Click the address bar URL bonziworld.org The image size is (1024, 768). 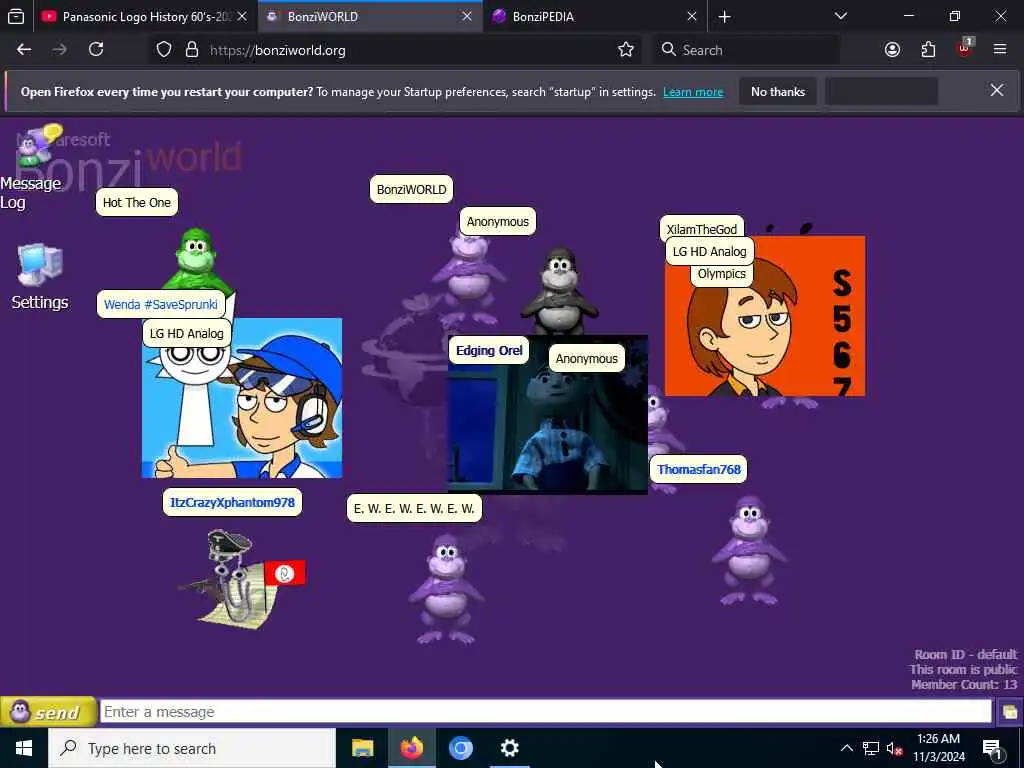tap(278, 50)
